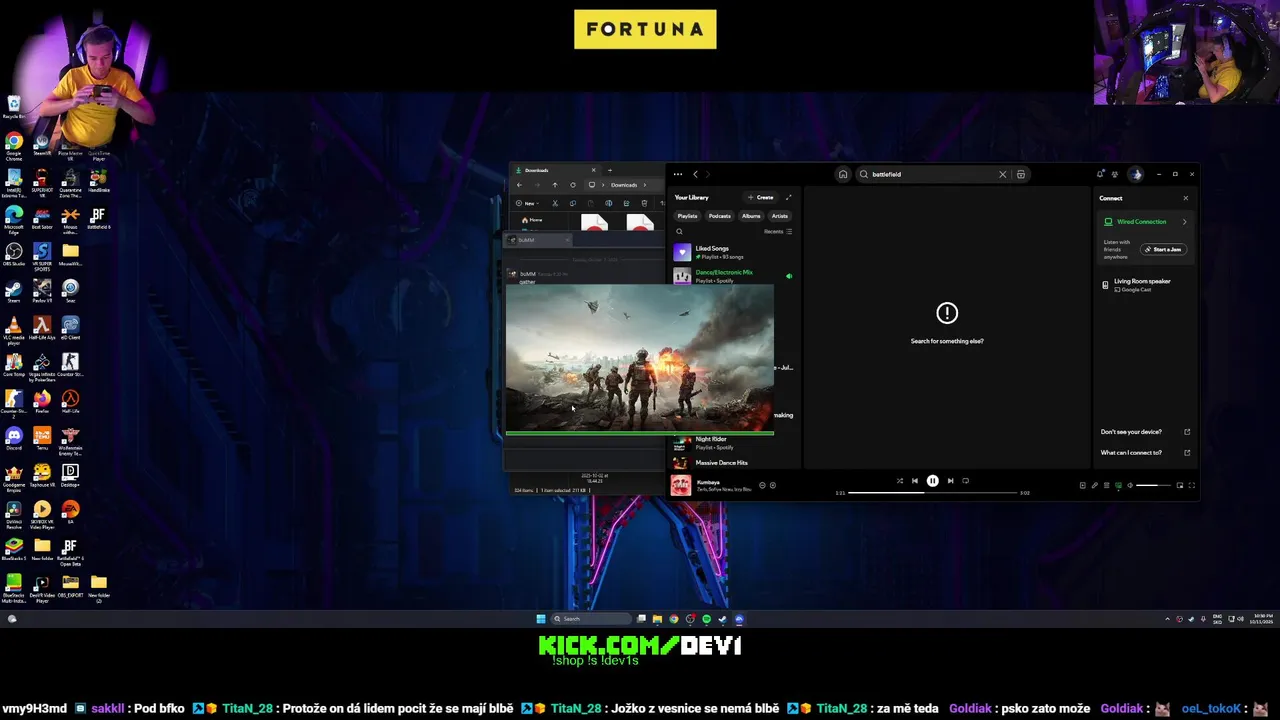
Task: Toggle shuffle in Spotify player
Action: click(x=899, y=481)
